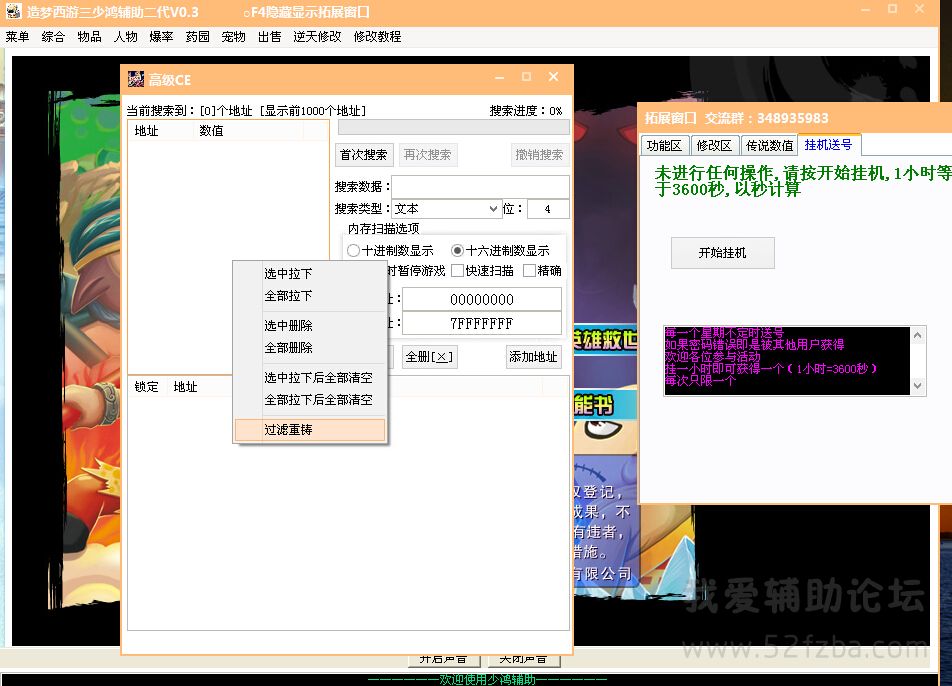Click start address field 00000000
This screenshot has height=686, width=952.
tap(481, 299)
